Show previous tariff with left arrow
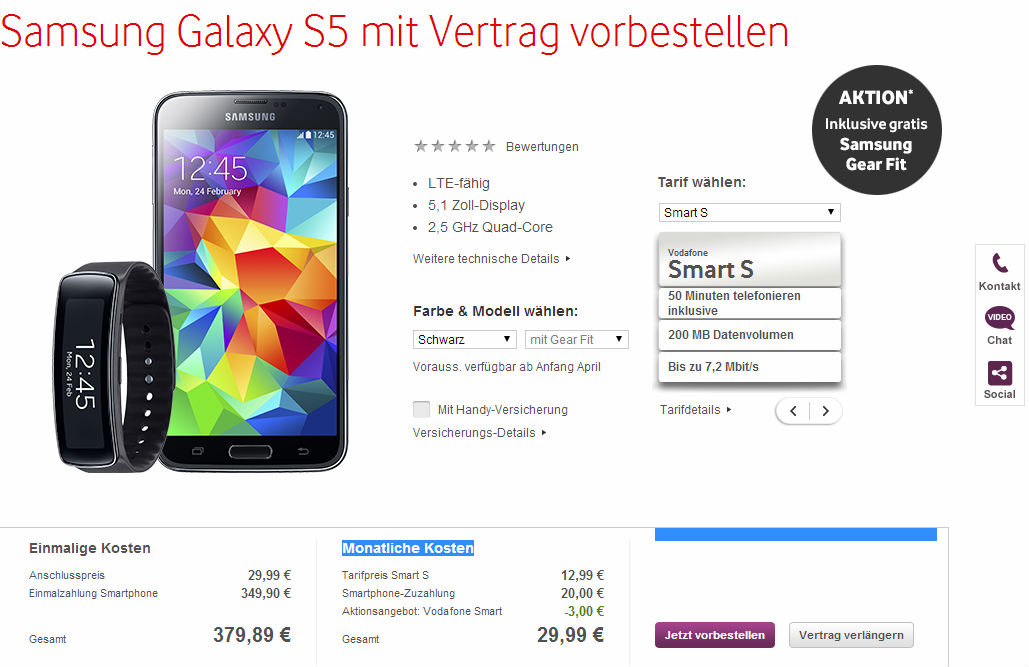The height and width of the screenshot is (667, 1029). pos(793,411)
